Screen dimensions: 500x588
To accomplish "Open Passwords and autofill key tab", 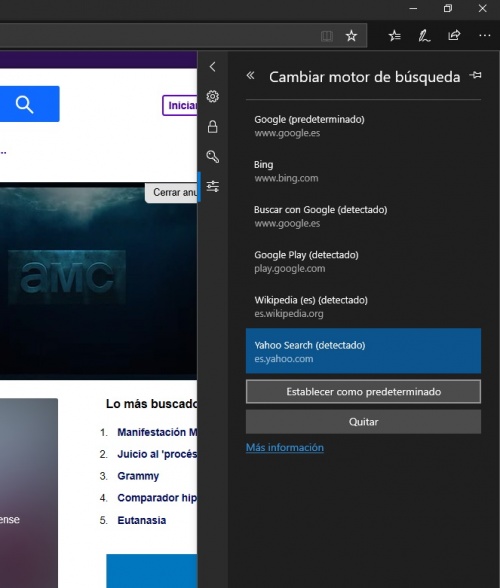I will click(x=213, y=156).
